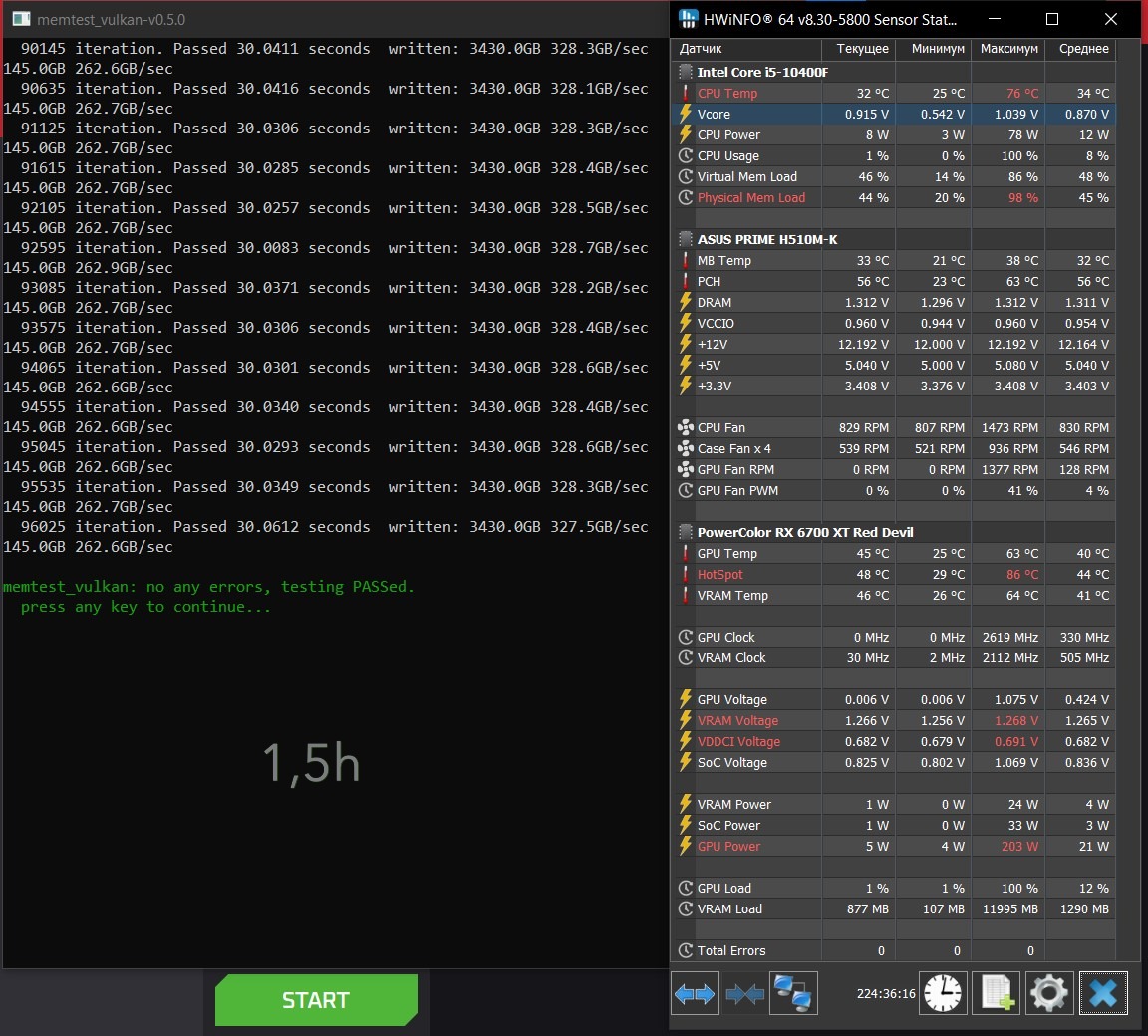Maximize the HWiNFO sensor window

1052,19
